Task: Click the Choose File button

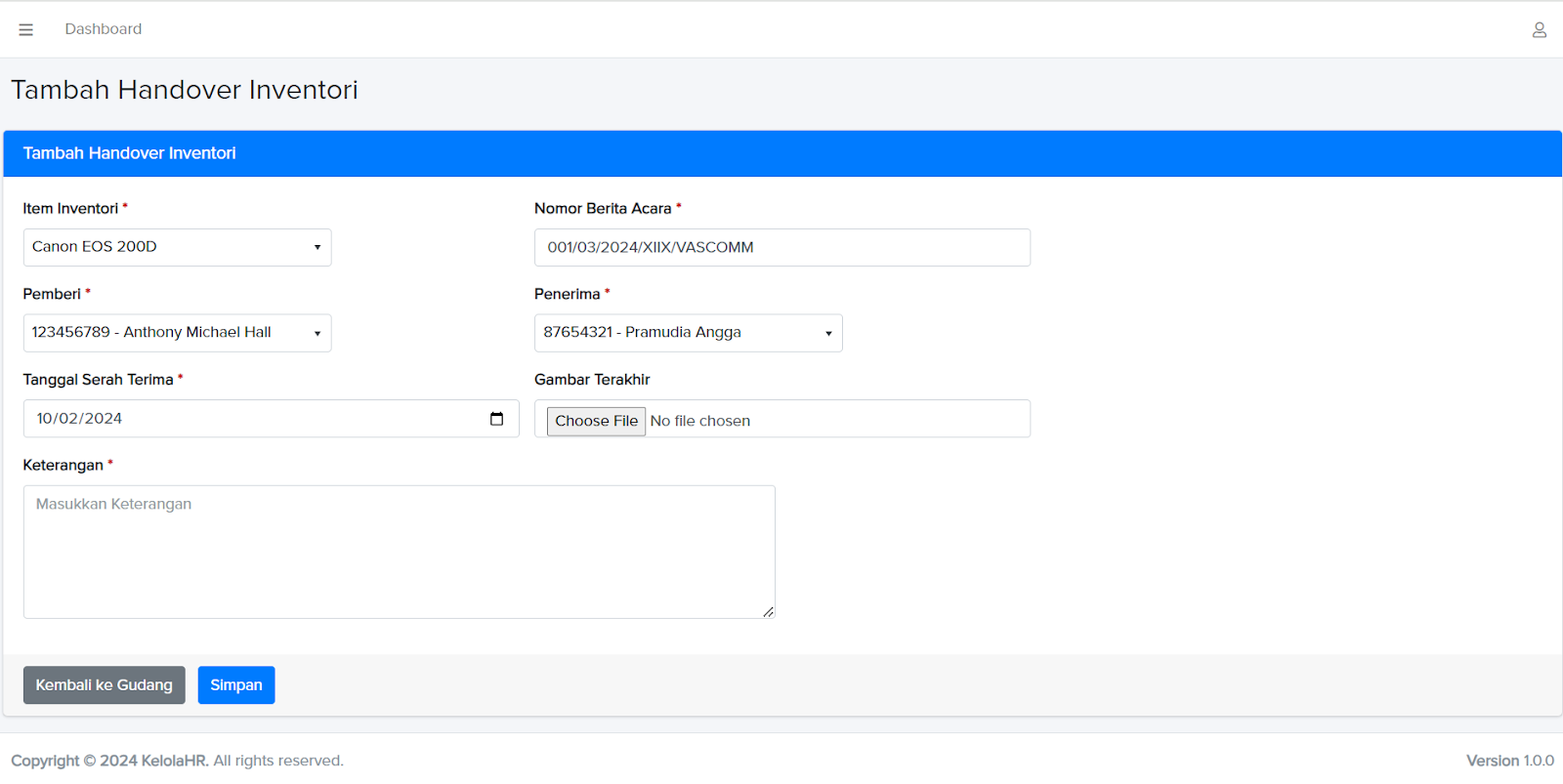Action: pos(596,421)
